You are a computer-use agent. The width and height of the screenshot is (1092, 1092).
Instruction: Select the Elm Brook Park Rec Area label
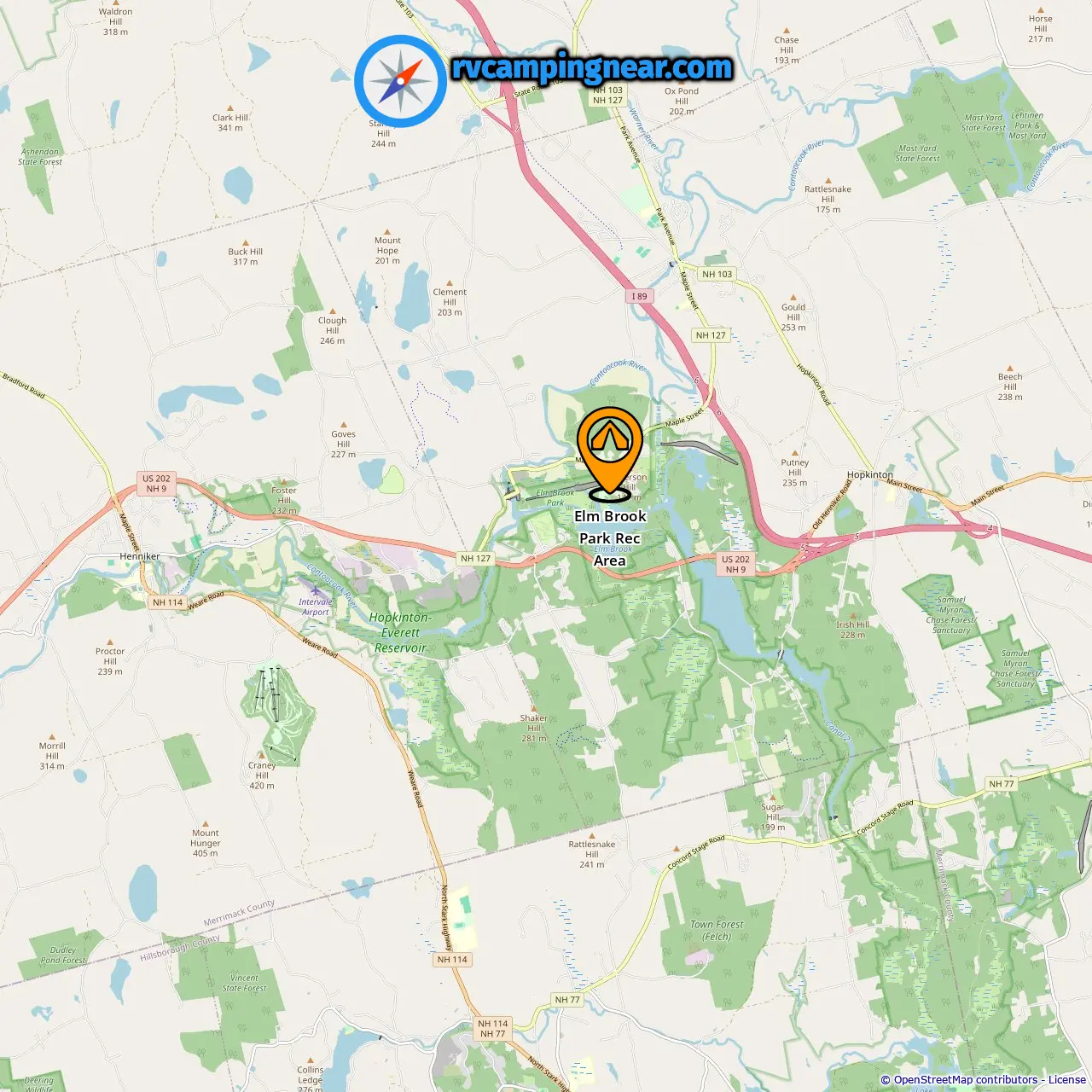point(610,538)
